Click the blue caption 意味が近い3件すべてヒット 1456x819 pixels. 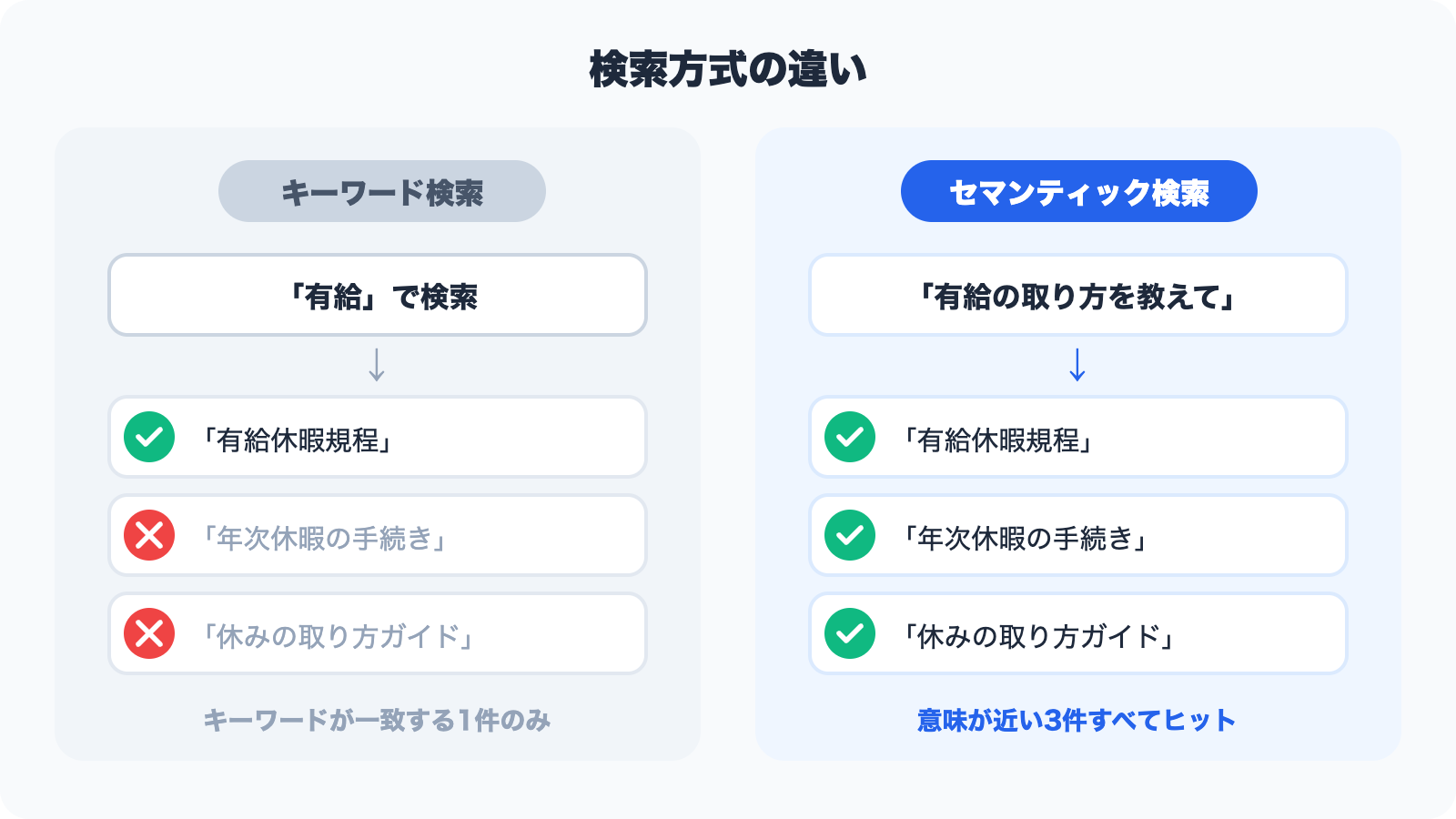tap(1077, 721)
